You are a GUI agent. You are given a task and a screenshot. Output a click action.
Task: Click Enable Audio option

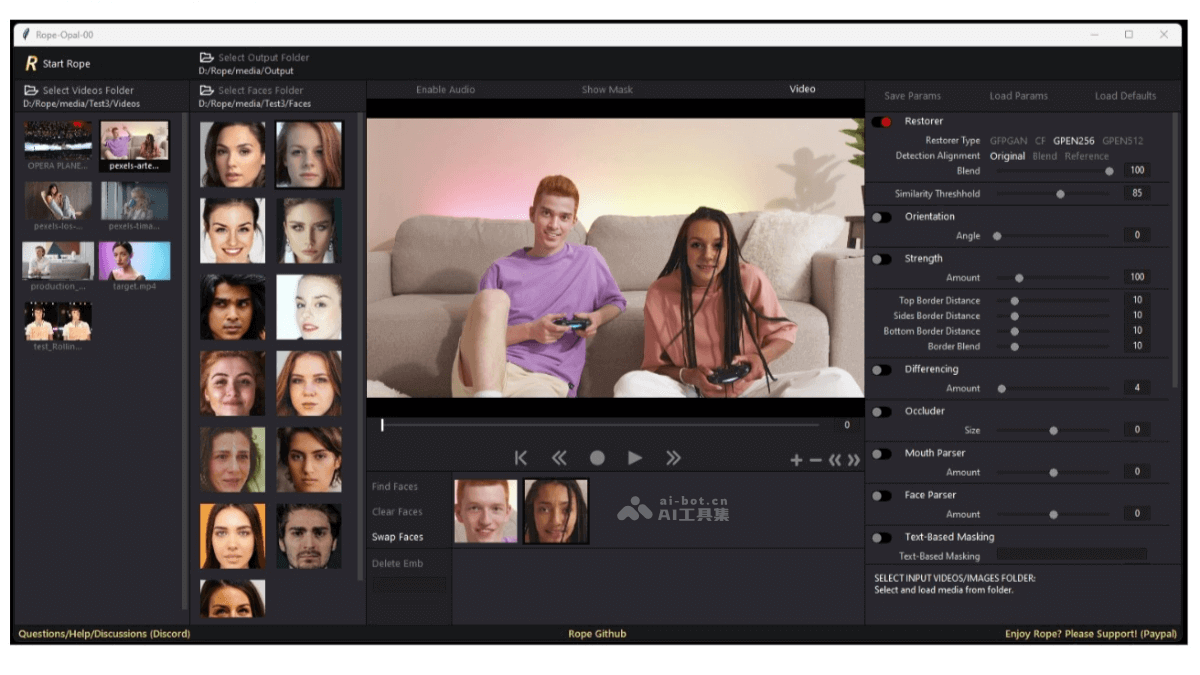pos(445,90)
